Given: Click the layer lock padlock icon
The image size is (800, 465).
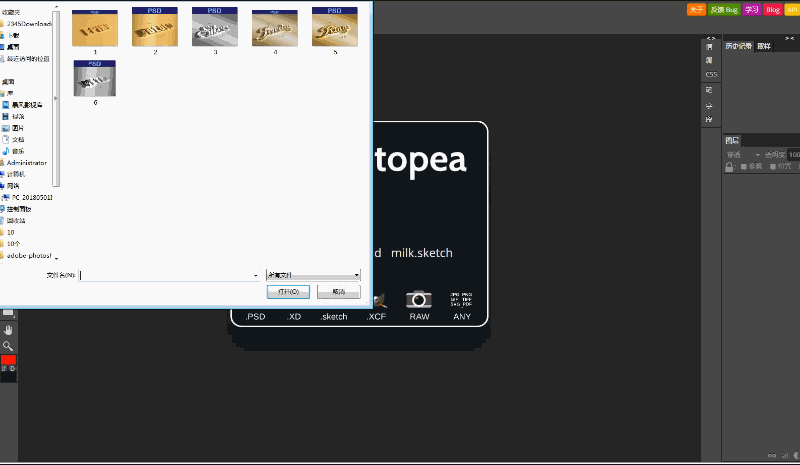Looking at the screenshot, I should pyautogui.click(x=730, y=167).
